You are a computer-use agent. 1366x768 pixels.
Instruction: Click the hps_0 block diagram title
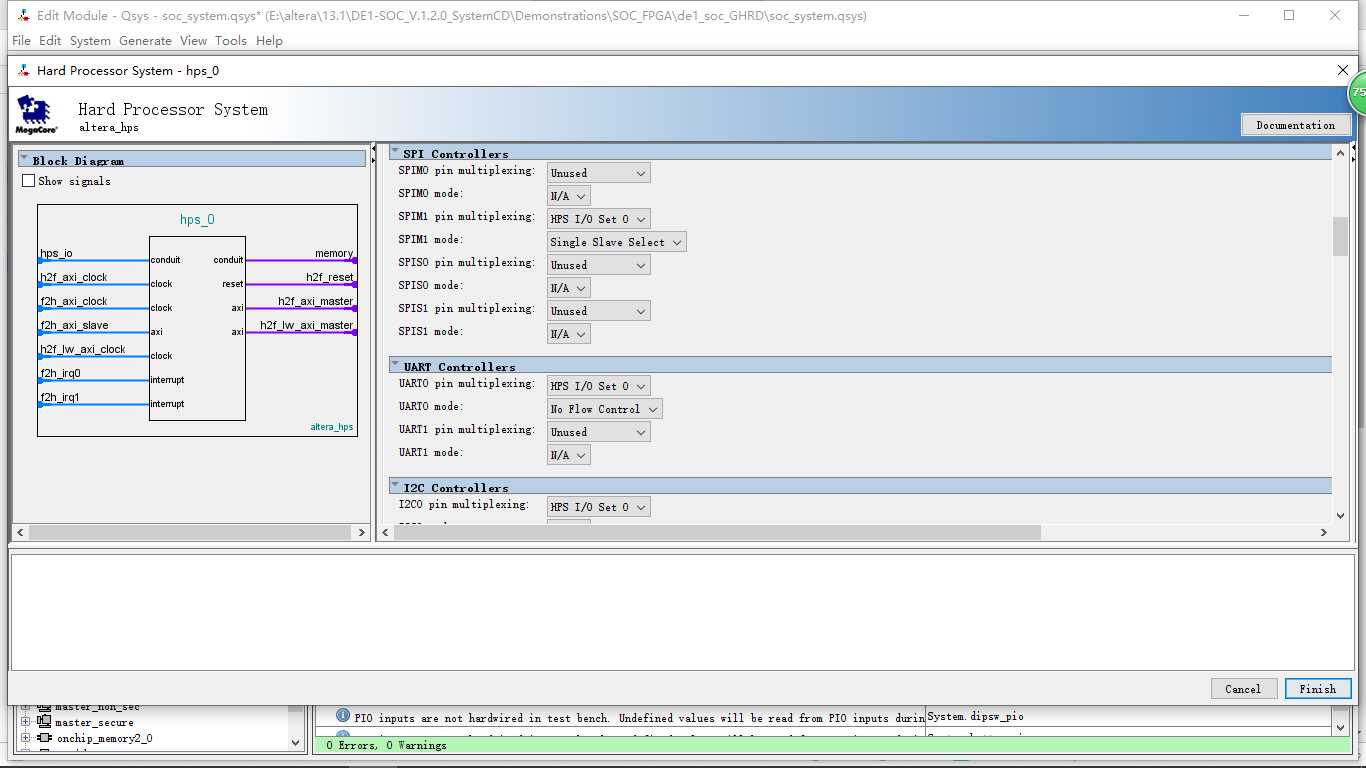coord(197,220)
